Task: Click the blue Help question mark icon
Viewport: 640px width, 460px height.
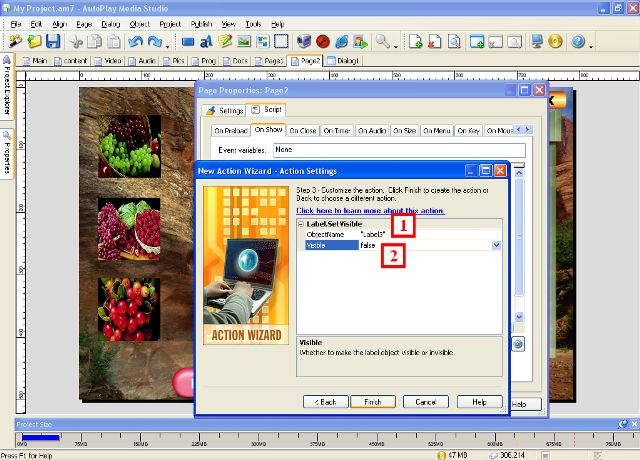Action: tap(577, 42)
